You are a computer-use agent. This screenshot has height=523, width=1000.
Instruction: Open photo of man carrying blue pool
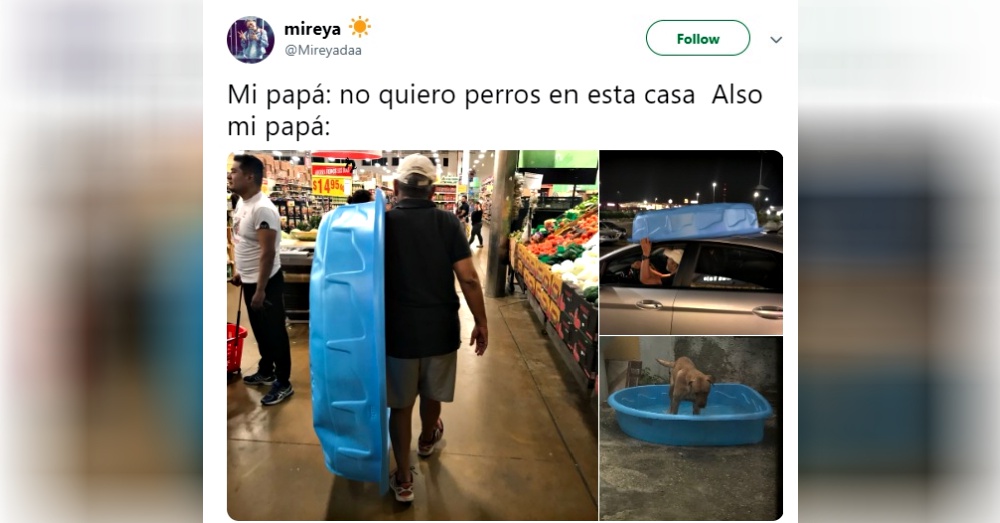point(413,335)
